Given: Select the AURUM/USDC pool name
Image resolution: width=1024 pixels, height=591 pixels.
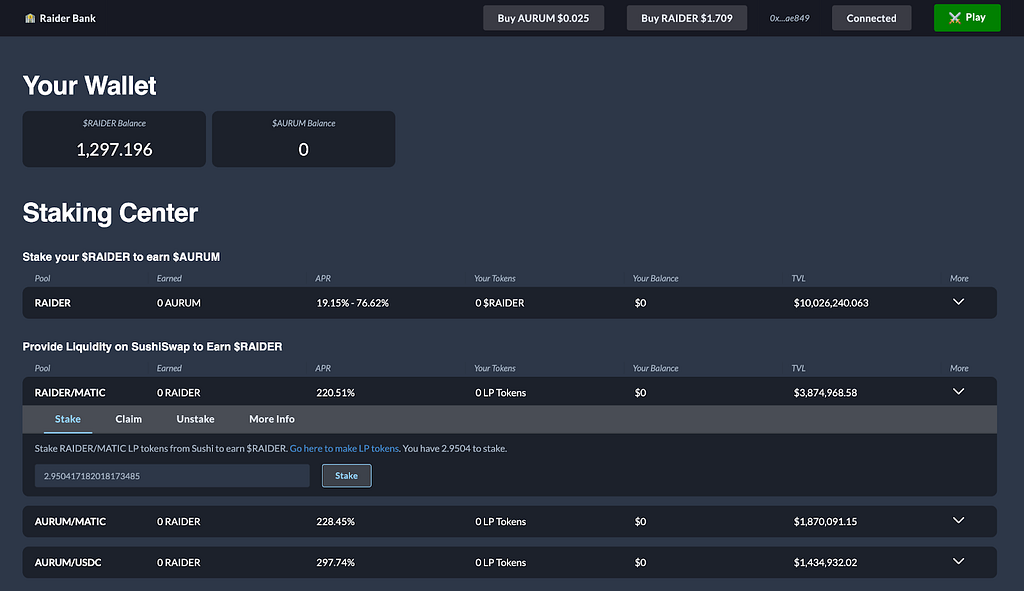Looking at the screenshot, I should [68, 562].
